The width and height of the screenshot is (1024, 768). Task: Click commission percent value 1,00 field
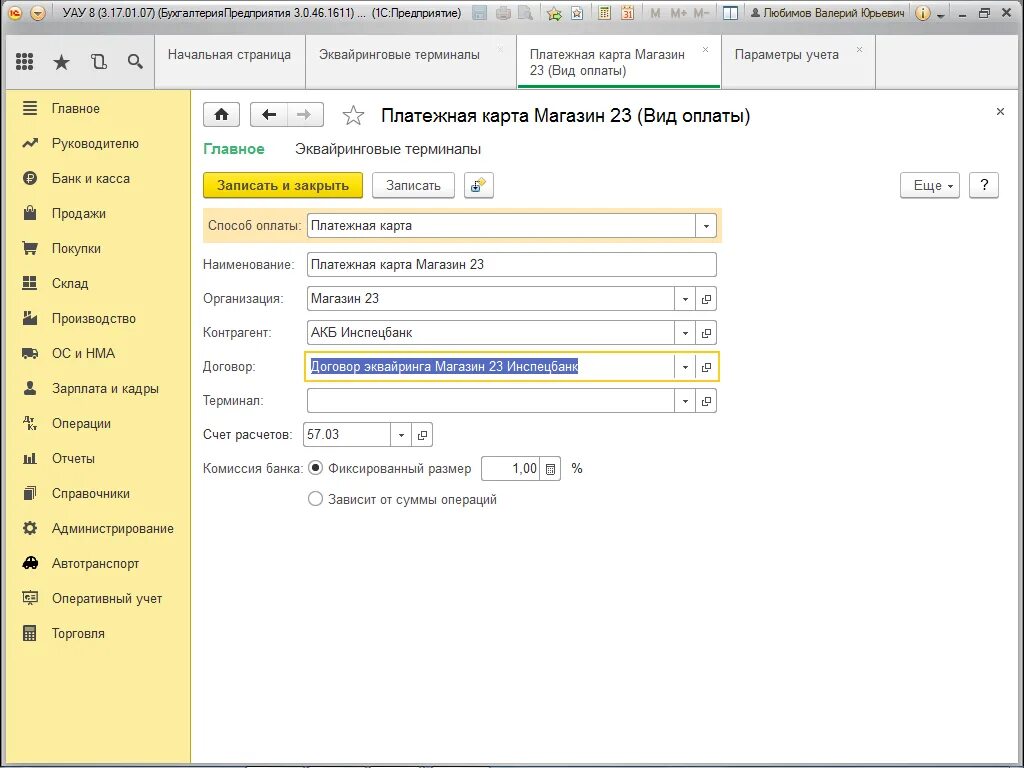pyautogui.click(x=511, y=469)
